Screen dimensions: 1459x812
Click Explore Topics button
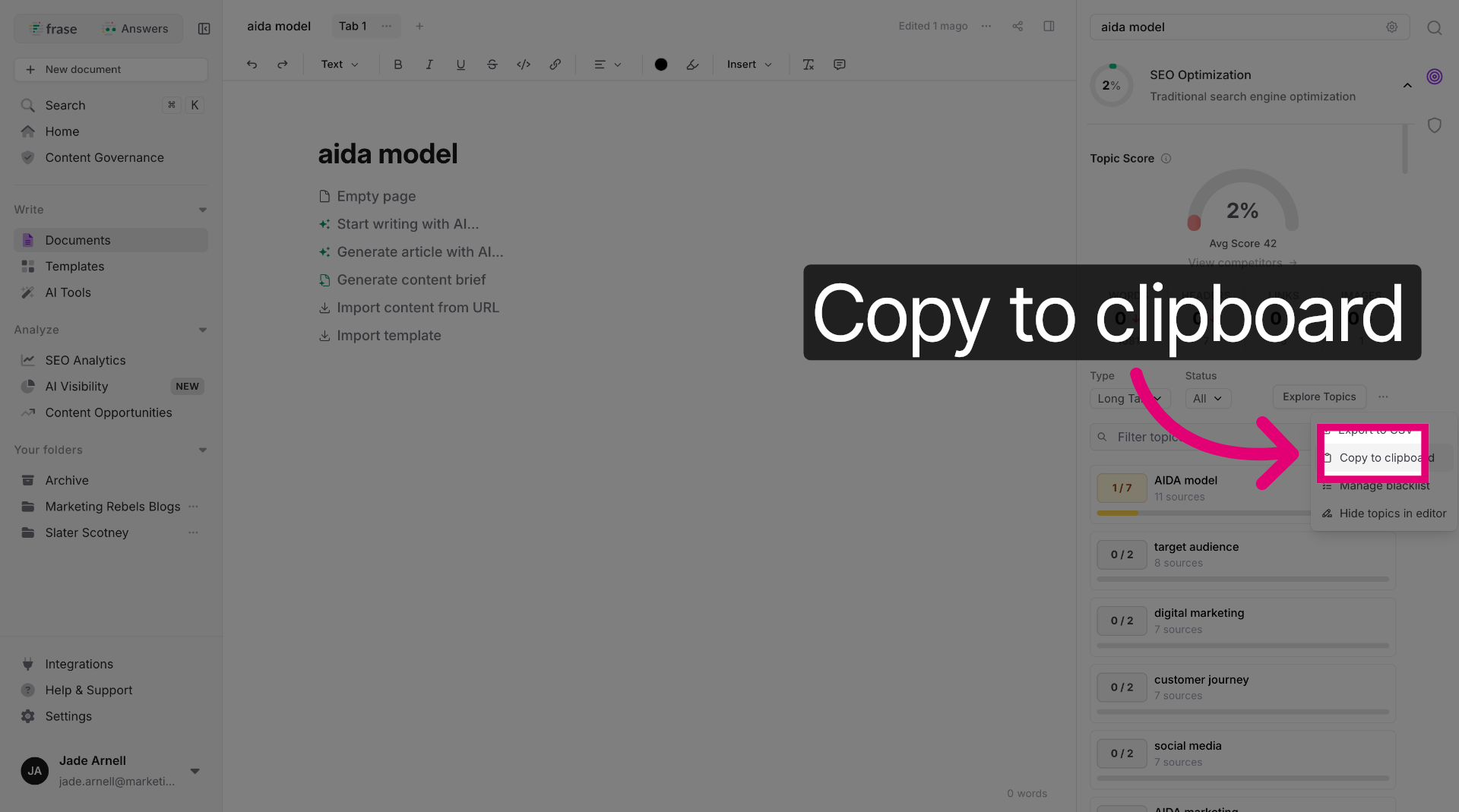1319,397
